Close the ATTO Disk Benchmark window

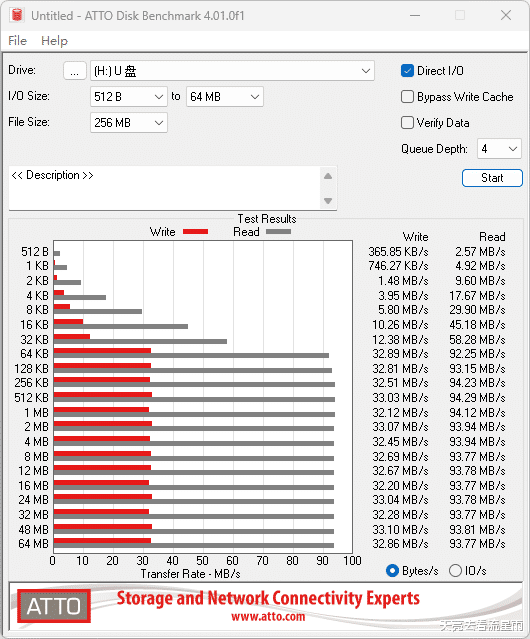(506, 15)
